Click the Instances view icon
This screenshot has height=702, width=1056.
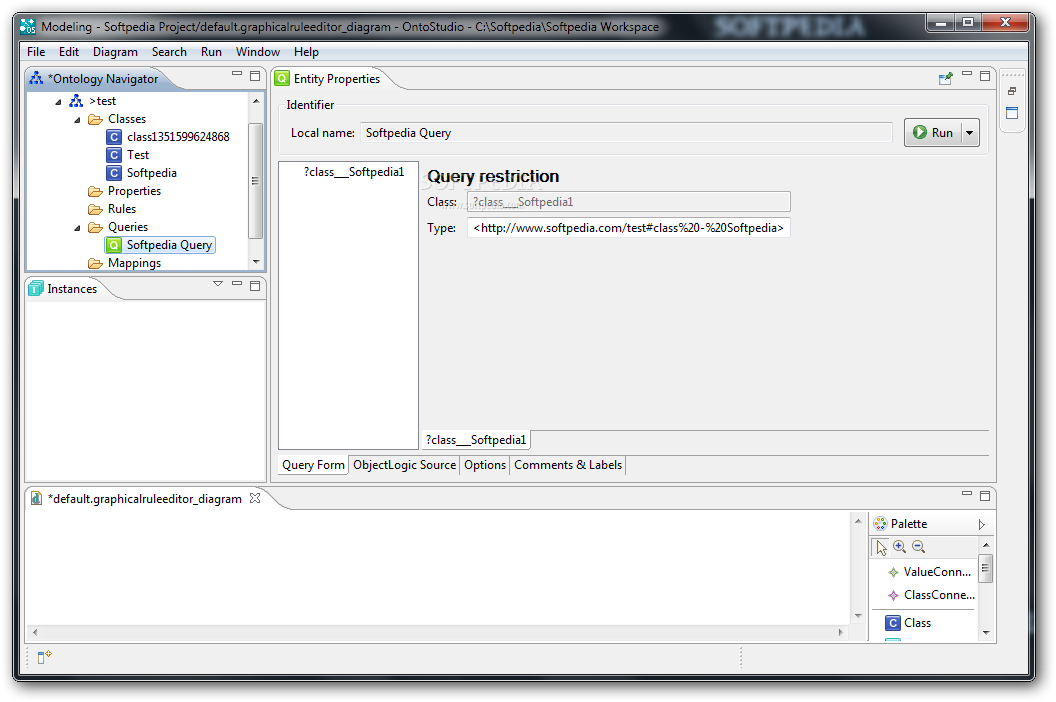36,288
